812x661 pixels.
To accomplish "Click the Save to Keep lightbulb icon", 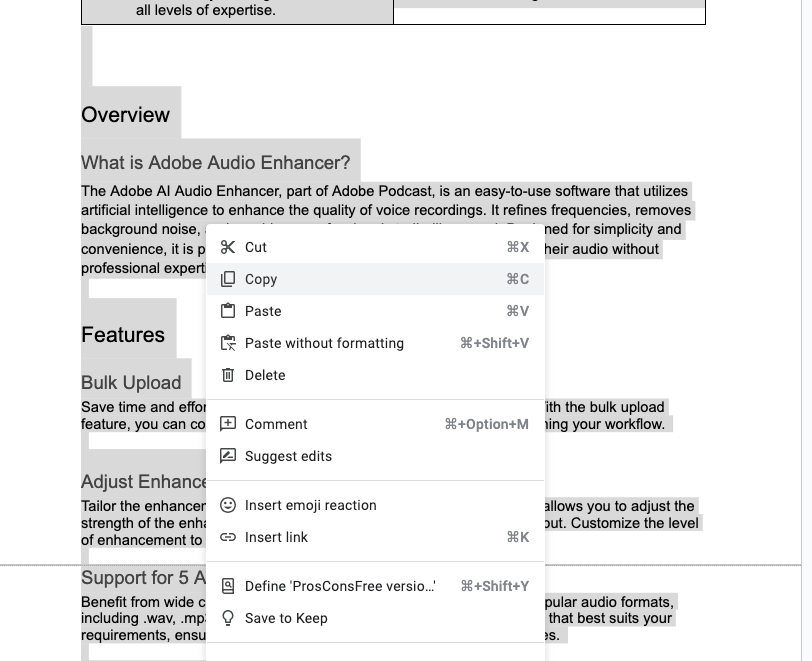I will click(228, 618).
